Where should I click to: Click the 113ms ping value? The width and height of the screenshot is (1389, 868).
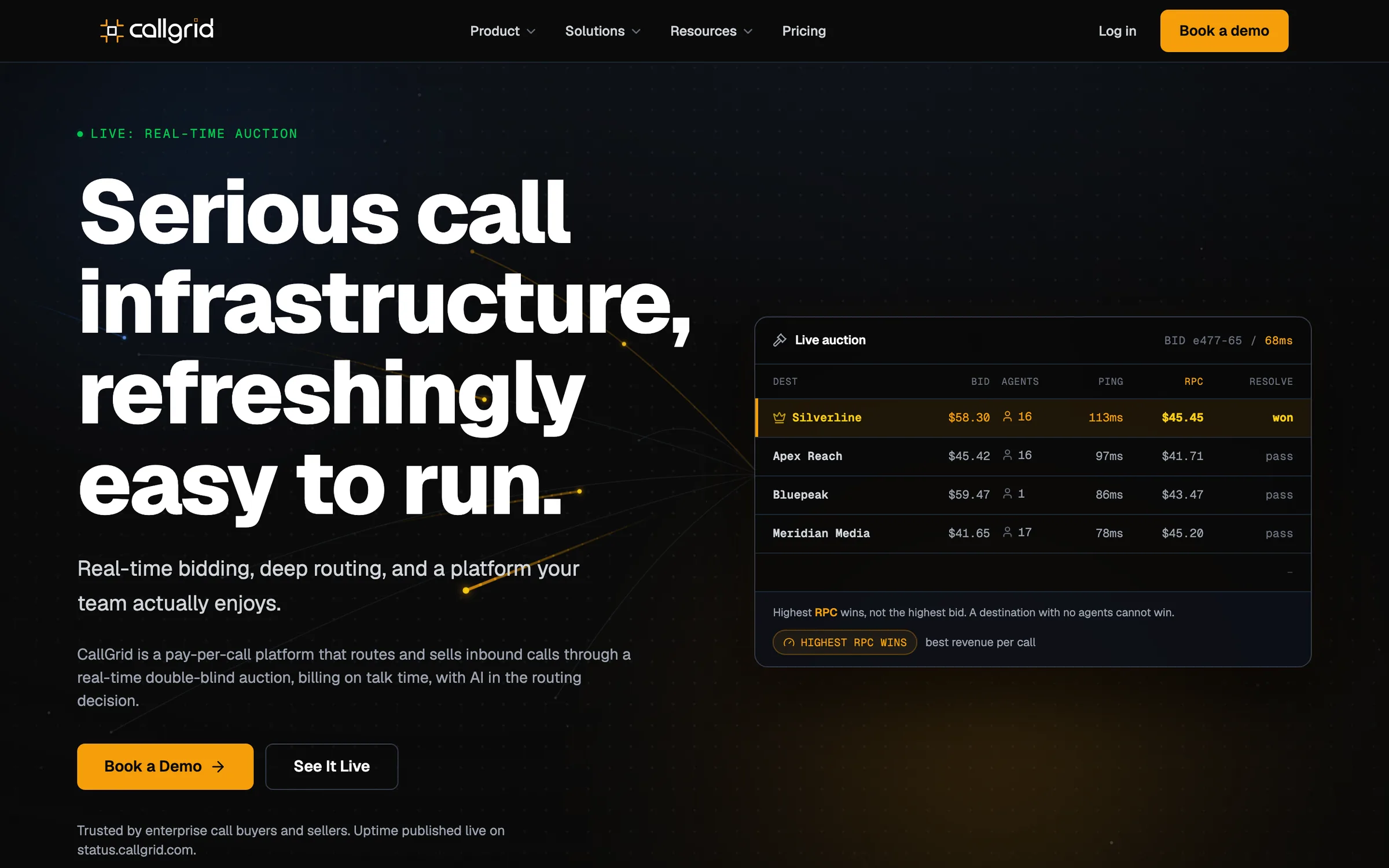(1105, 417)
